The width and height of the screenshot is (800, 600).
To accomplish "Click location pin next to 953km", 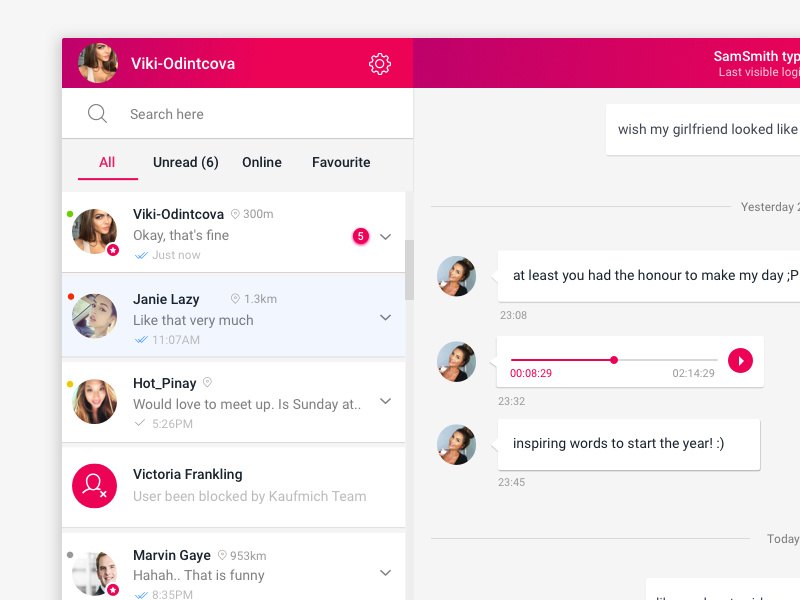I will [x=222, y=555].
